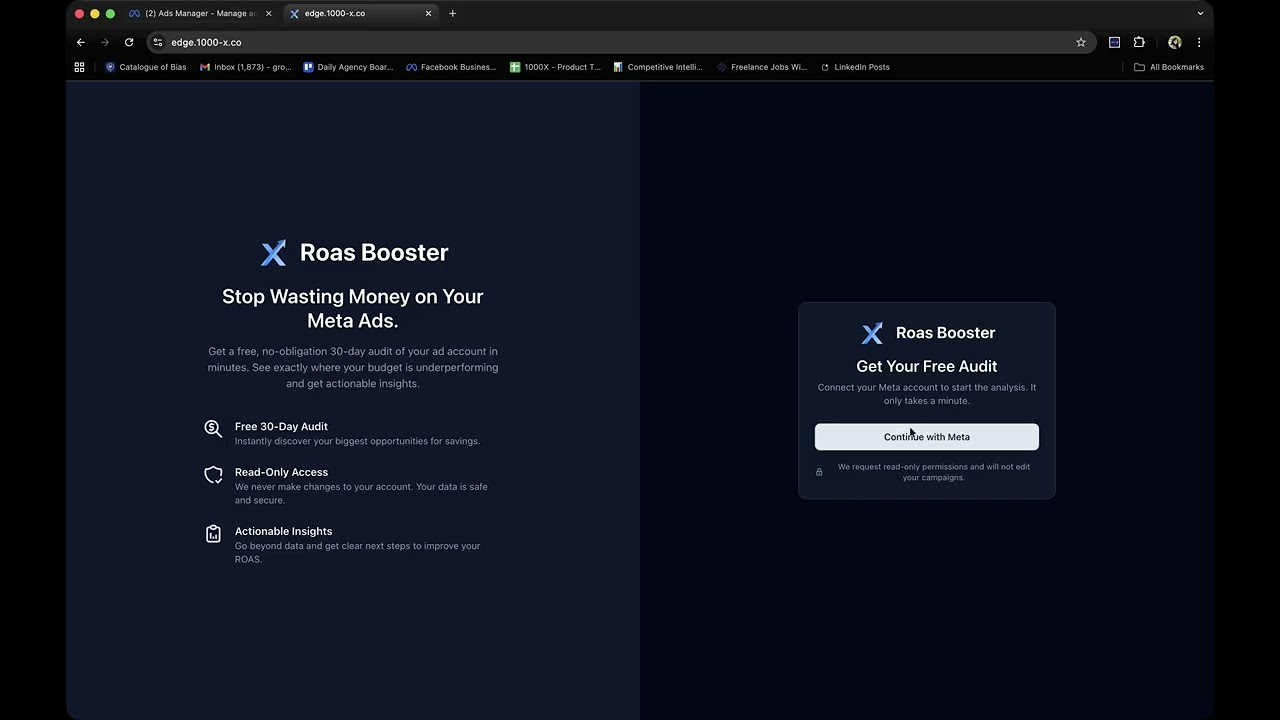Click the address bar URL field

click(x=620, y=42)
